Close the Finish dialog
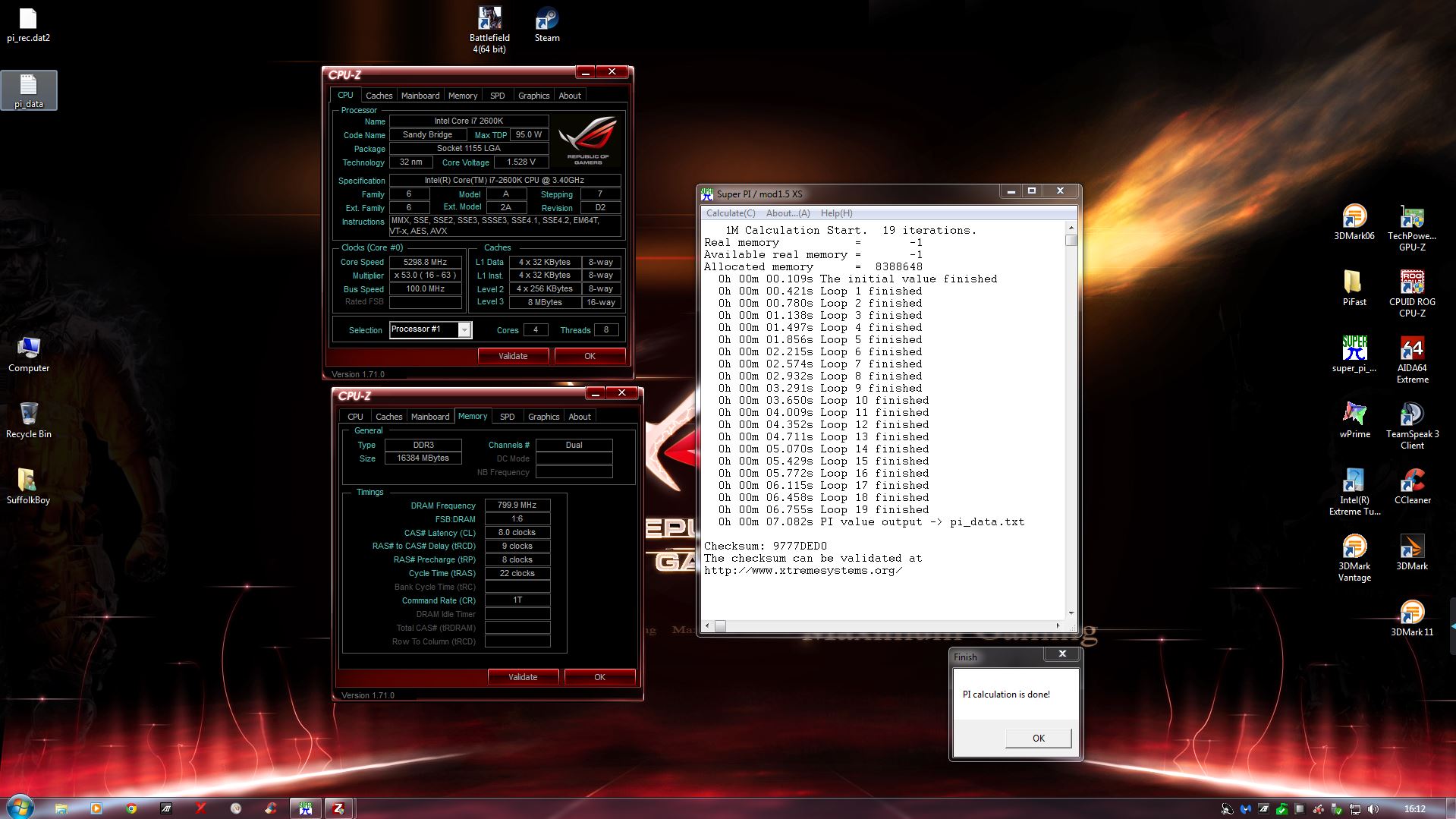 click(1062, 654)
